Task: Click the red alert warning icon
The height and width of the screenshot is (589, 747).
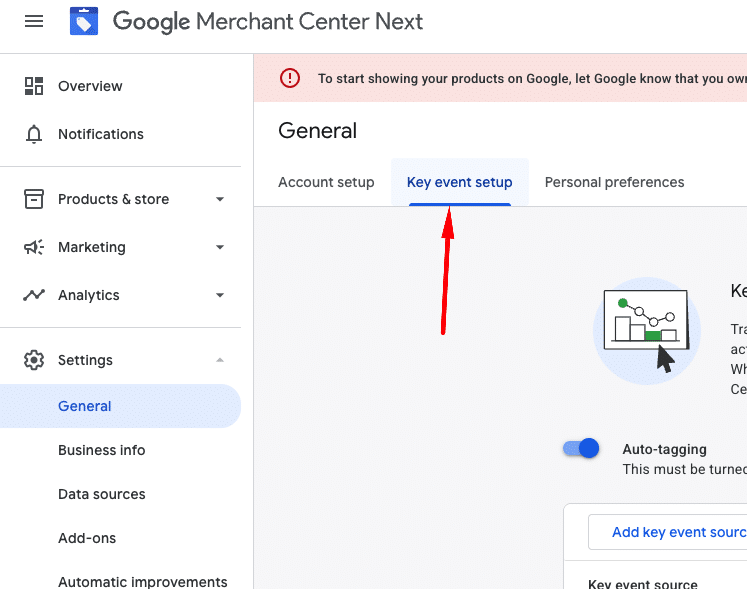Action: [290, 78]
